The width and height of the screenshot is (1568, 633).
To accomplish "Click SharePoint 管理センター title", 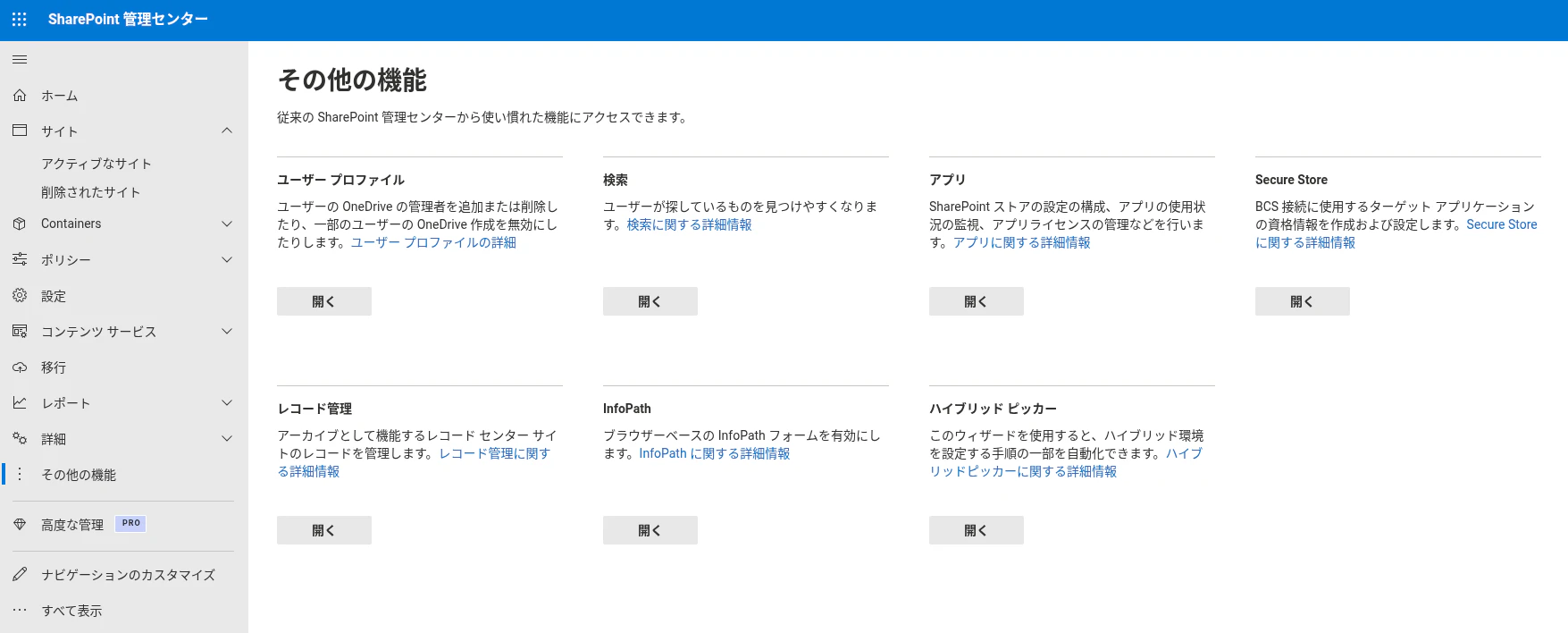I will (x=128, y=19).
